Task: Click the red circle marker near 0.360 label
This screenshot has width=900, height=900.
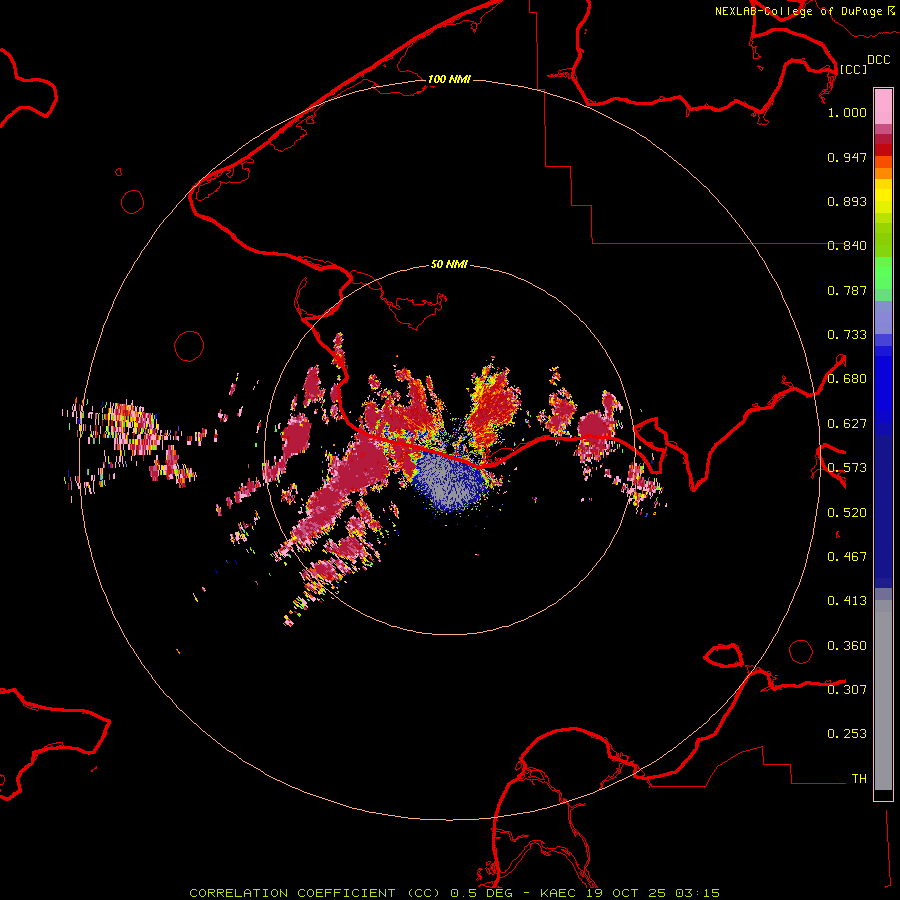Action: click(x=801, y=651)
